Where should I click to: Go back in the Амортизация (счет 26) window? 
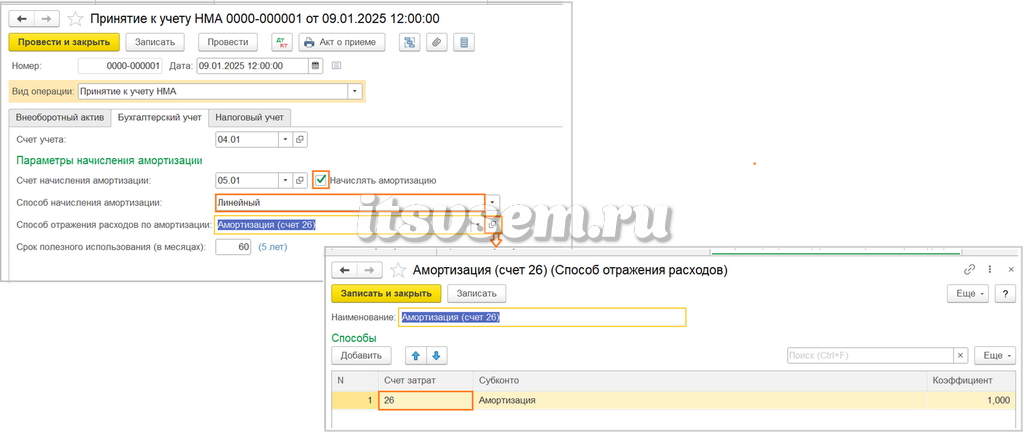pos(345,270)
